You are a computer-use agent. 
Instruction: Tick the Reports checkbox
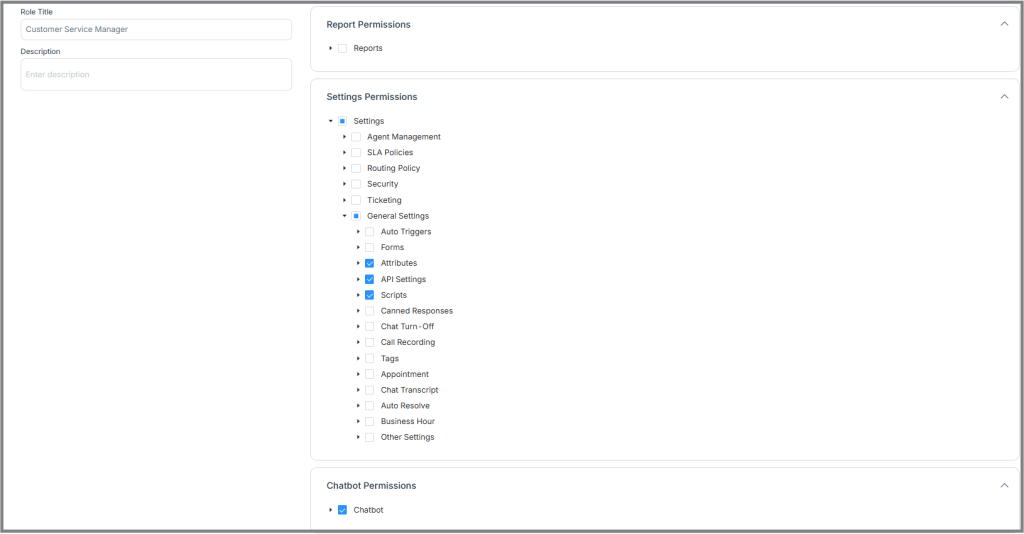click(342, 48)
